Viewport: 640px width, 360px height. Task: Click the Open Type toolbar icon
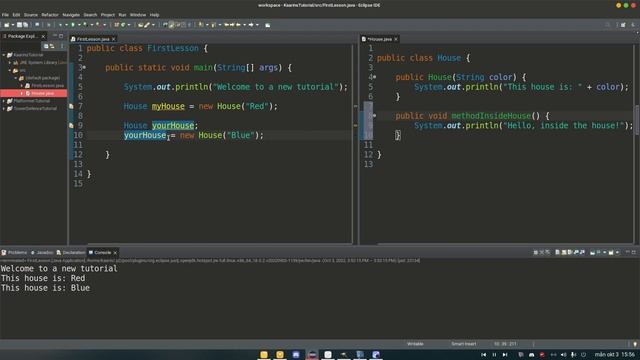click(x=141, y=25)
